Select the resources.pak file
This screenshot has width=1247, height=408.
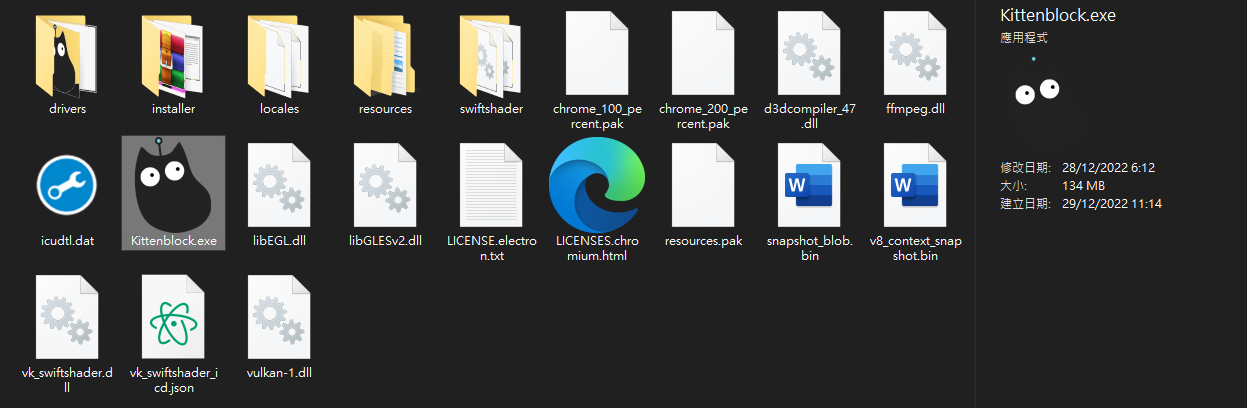coord(703,187)
